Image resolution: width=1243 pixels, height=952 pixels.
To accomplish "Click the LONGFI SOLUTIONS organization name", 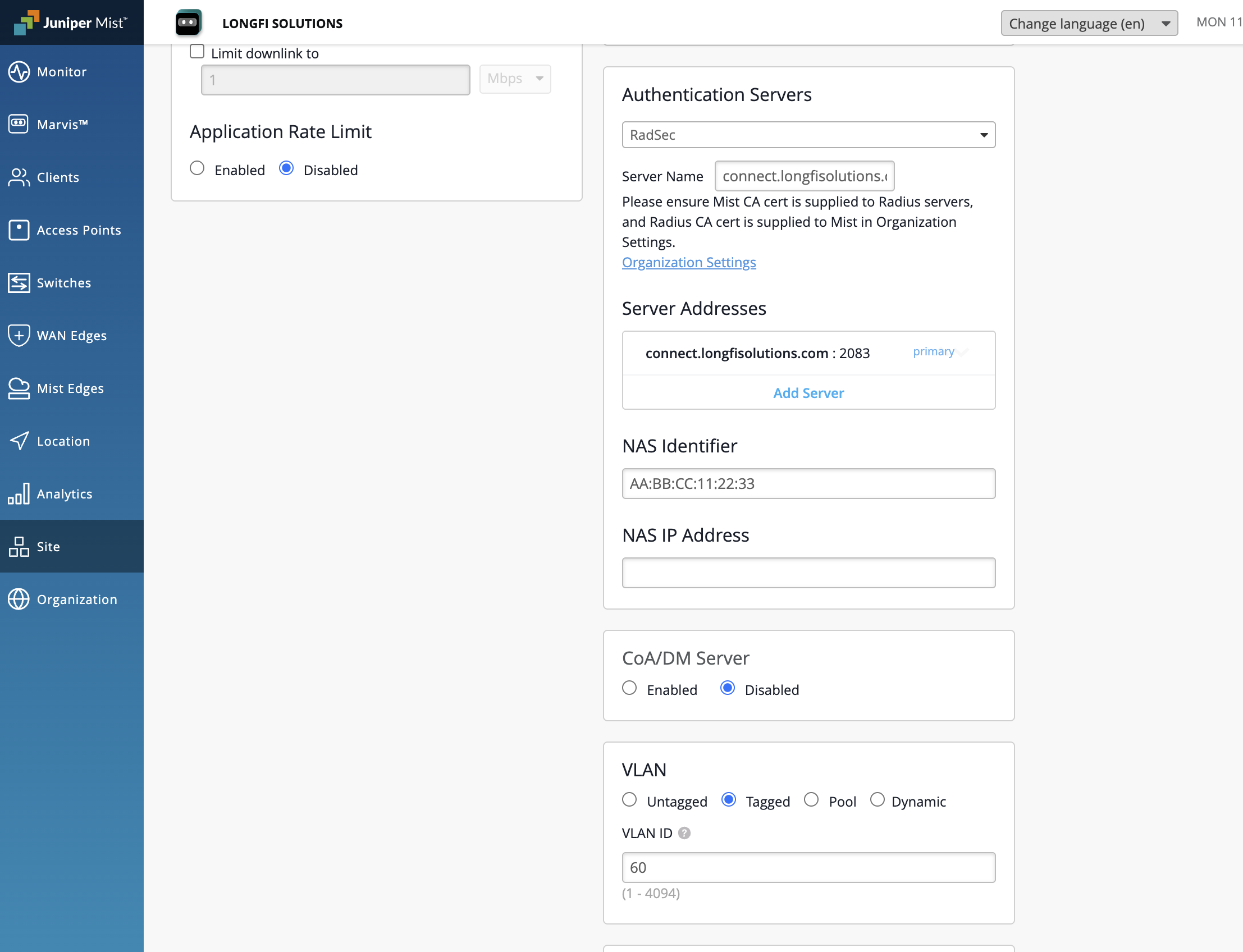I will 282,23.
